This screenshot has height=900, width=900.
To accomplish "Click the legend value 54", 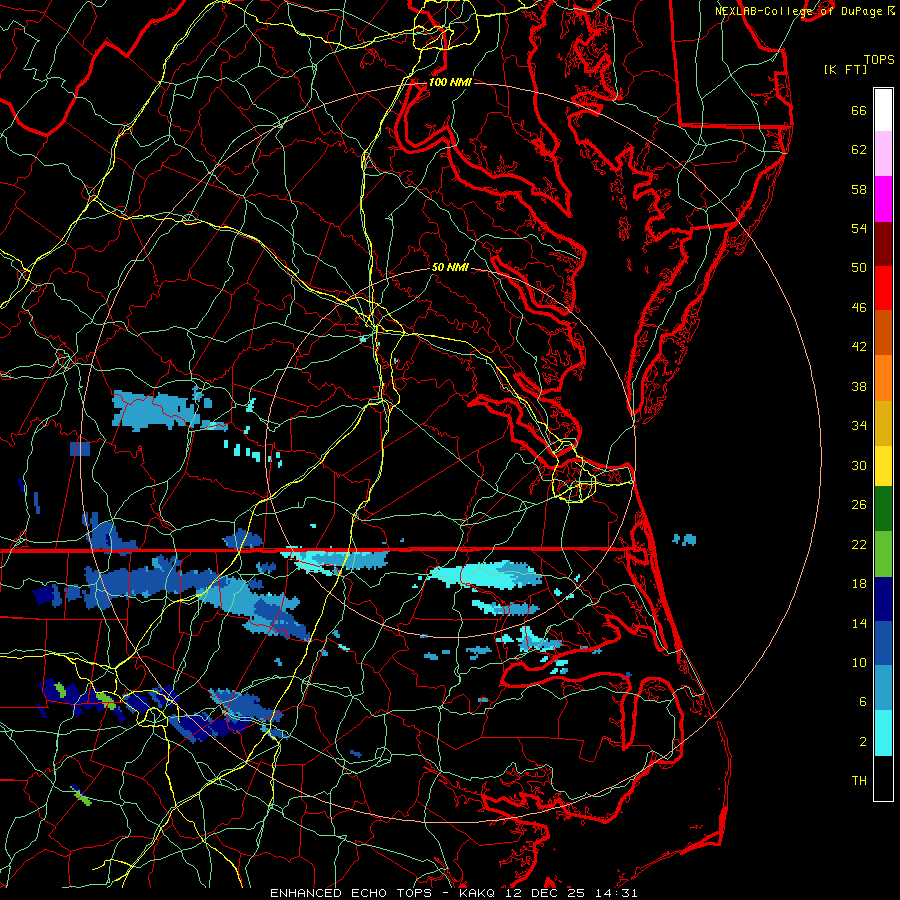I will coord(859,228).
